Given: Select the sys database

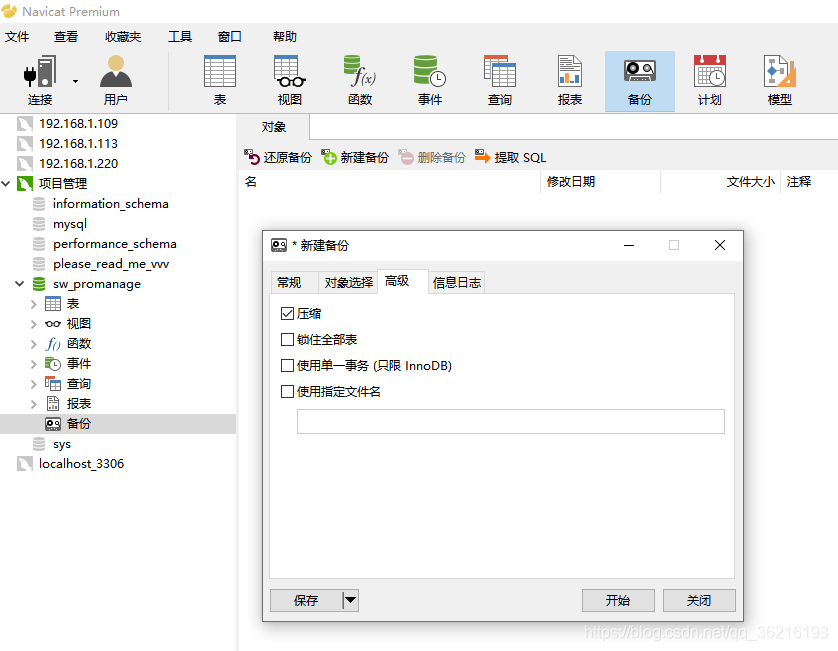Looking at the screenshot, I should click(x=61, y=444).
